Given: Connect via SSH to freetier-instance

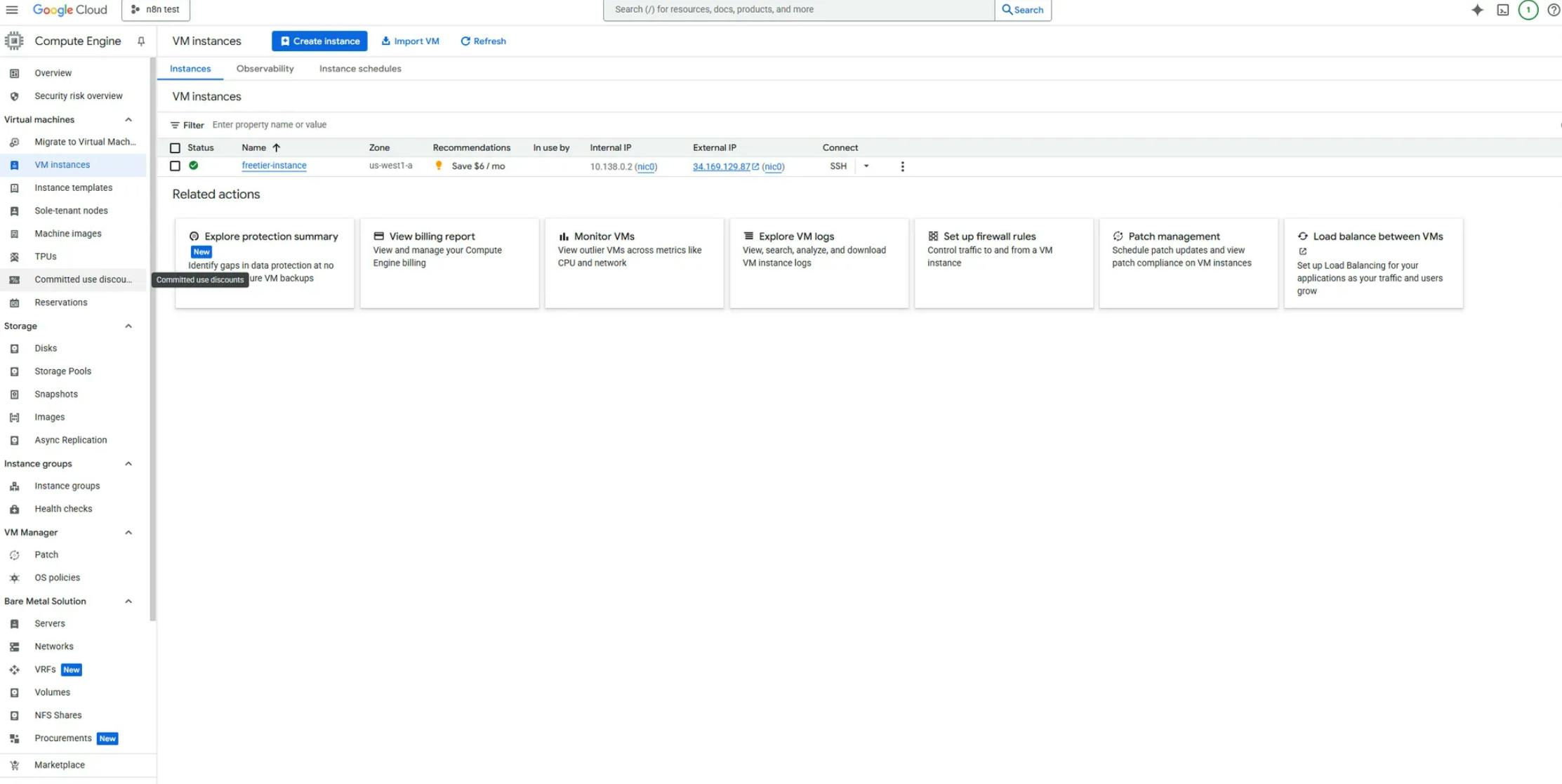Looking at the screenshot, I should (x=838, y=166).
